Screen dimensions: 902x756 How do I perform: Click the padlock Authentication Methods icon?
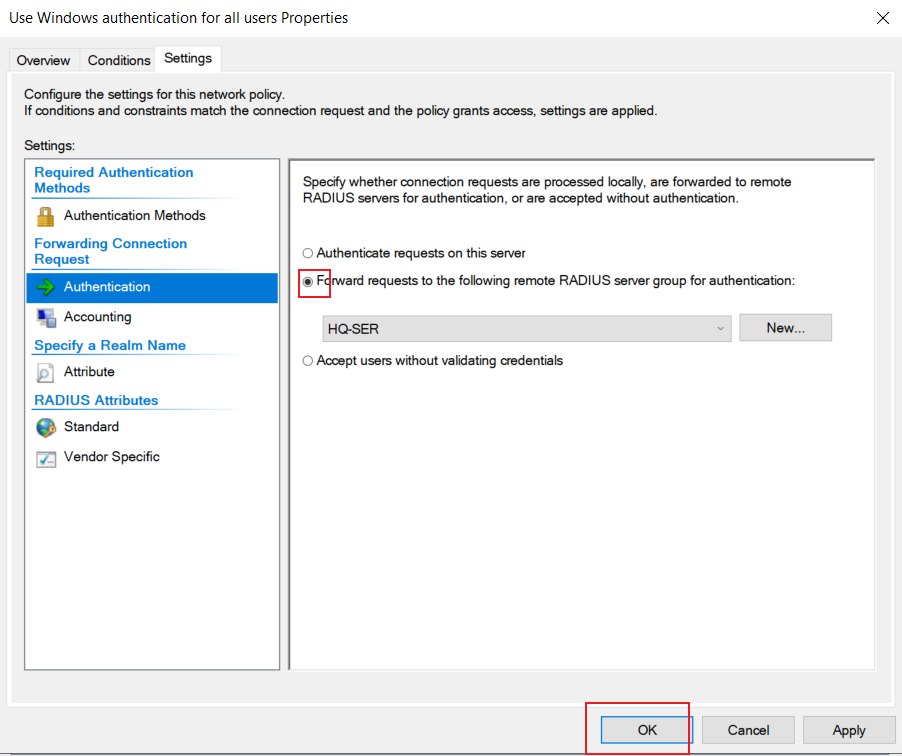45,216
